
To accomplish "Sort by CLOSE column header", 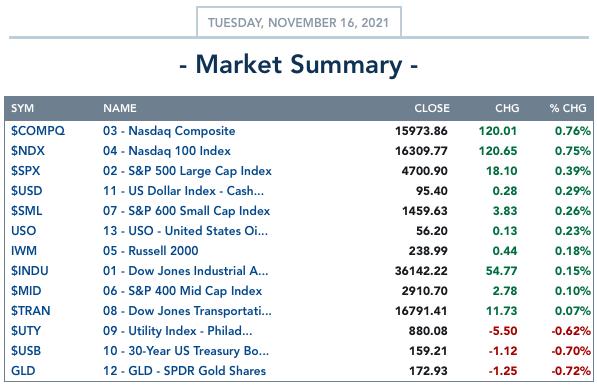I will point(432,108).
